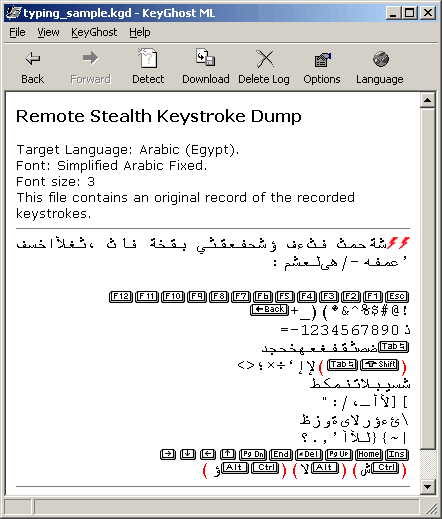Click the 'Font size: 3' line
The image size is (442, 519).
click(x=56, y=182)
